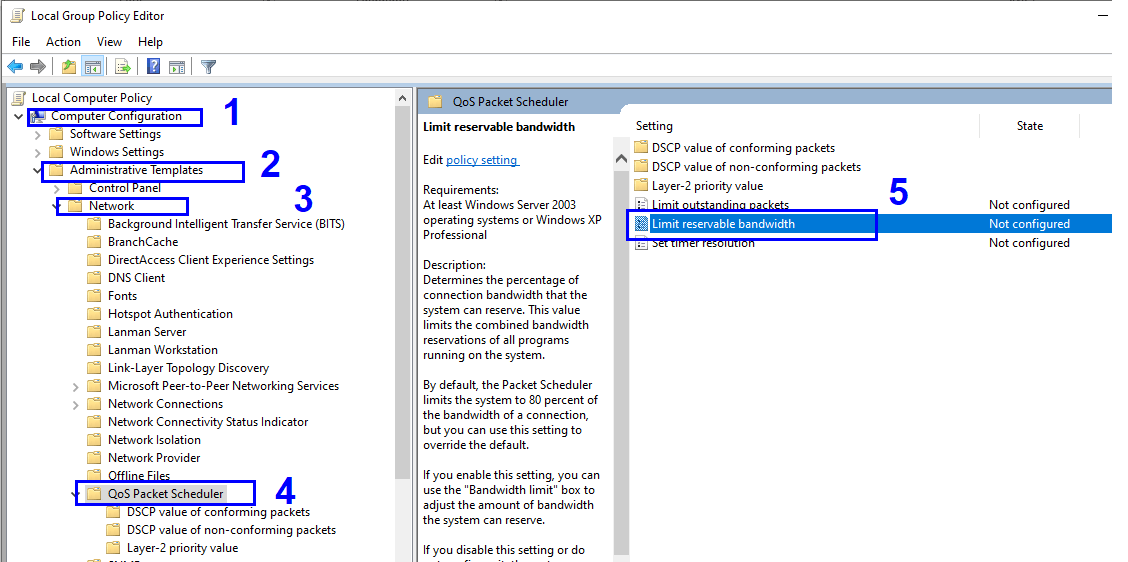Open the File menu
The height and width of the screenshot is (562, 1128).
[x=21, y=42]
